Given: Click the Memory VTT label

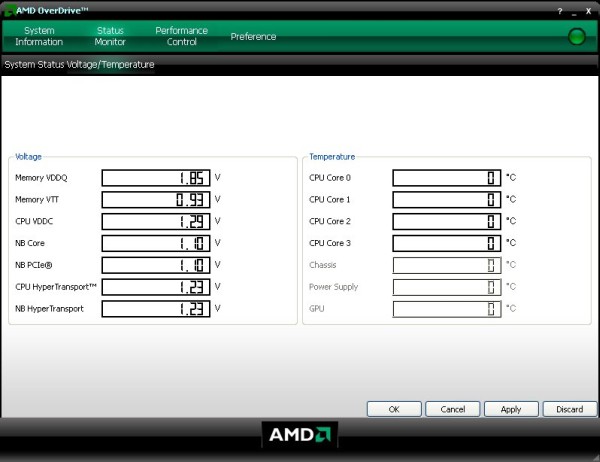Looking at the screenshot, I should point(37,199).
